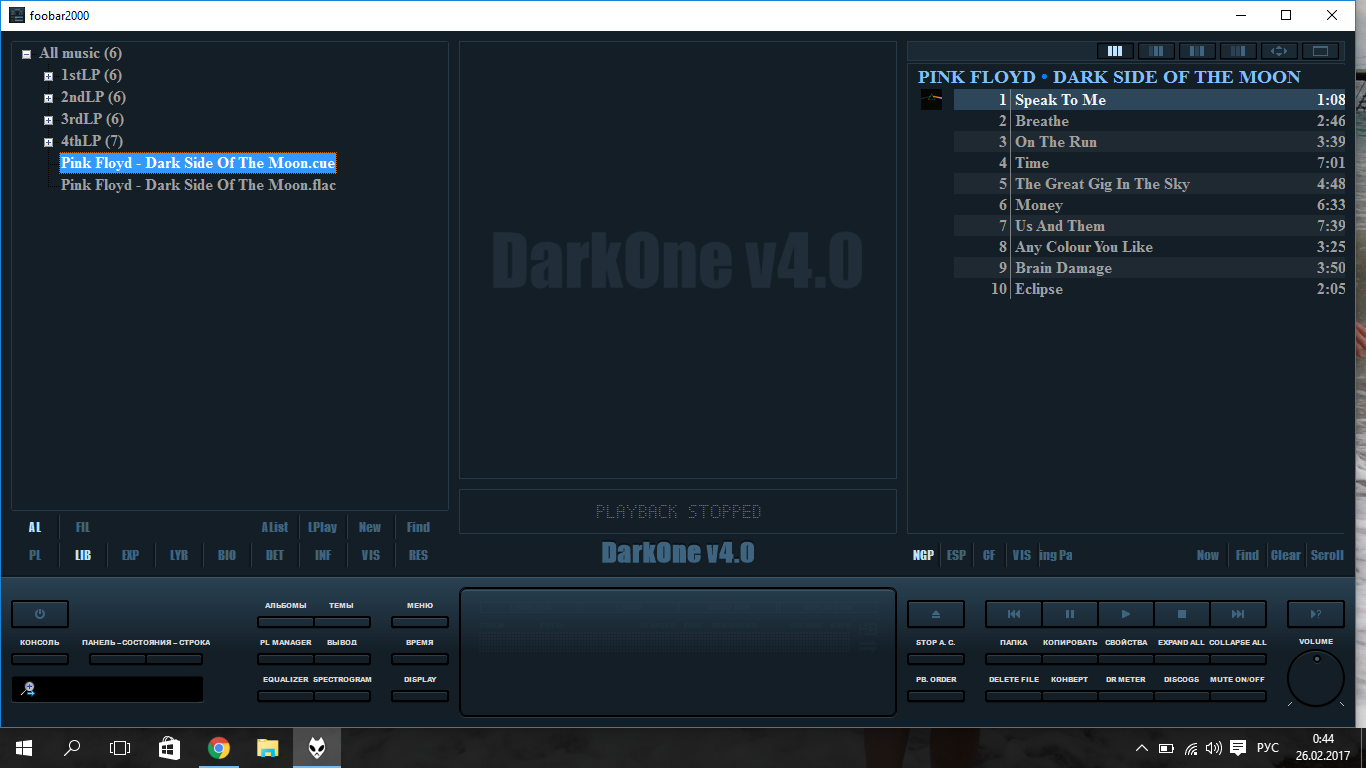Open Task View from the taskbar
This screenshot has height=768, width=1366.
tap(120, 747)
